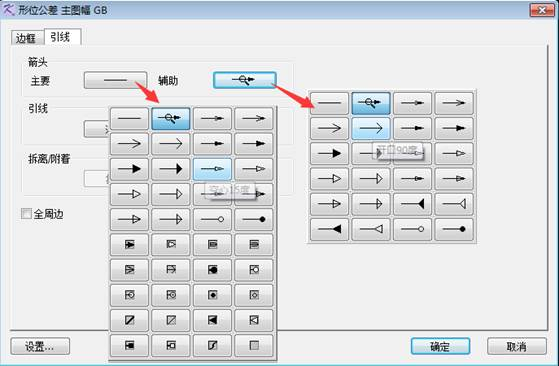Viewport: 559px width, 366px height.
Task: Choose hollow circle end in 主要 palette
Action: pyautogui.click(x=212, y=219)
